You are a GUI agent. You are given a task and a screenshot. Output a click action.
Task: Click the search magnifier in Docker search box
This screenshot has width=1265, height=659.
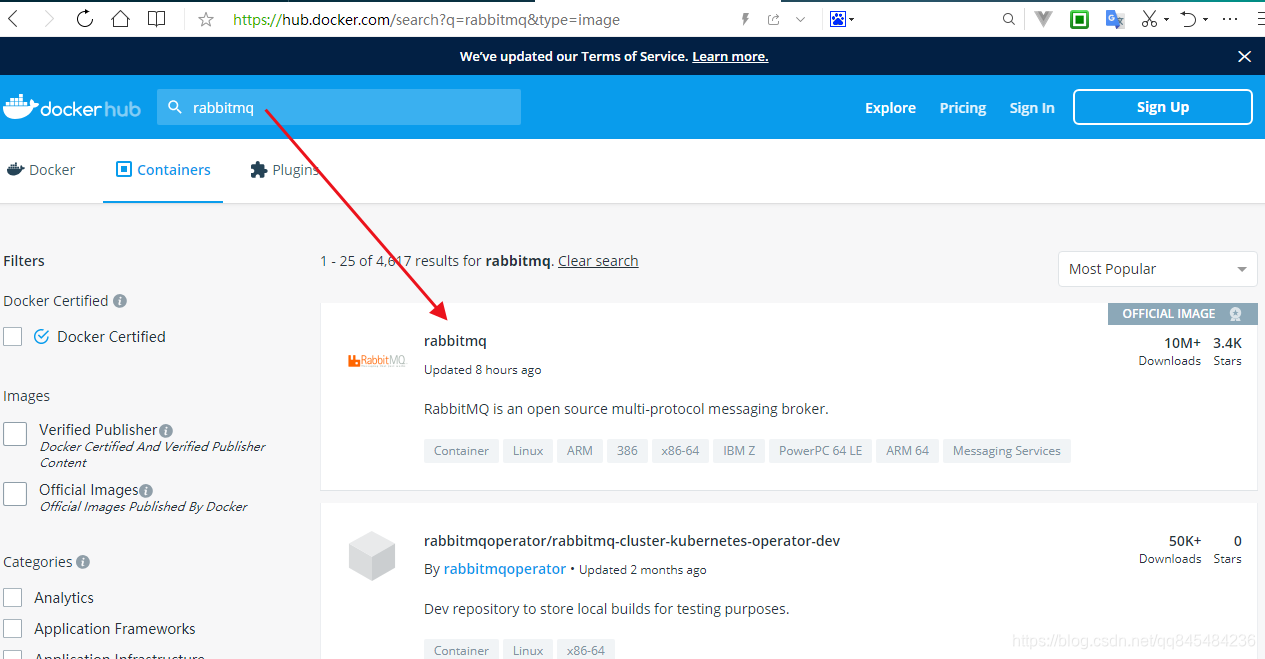coord(175,107)
